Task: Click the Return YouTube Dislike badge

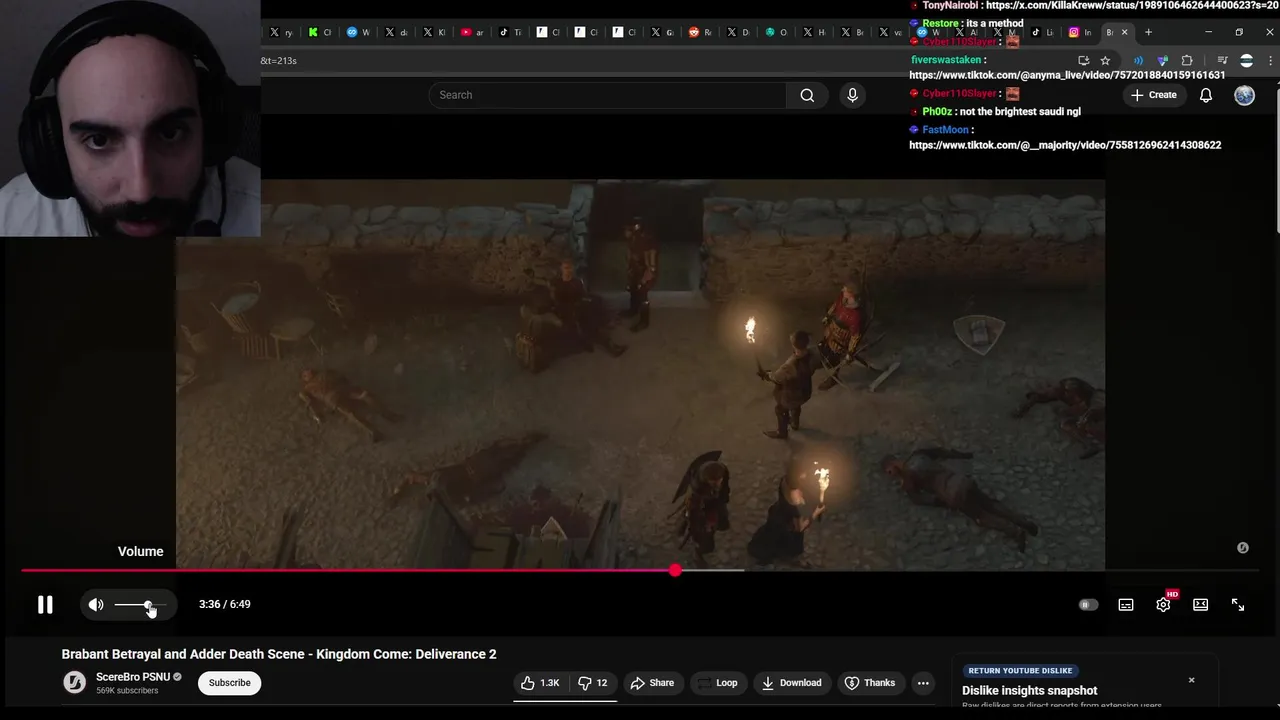Action: [x=1020, y=671]
